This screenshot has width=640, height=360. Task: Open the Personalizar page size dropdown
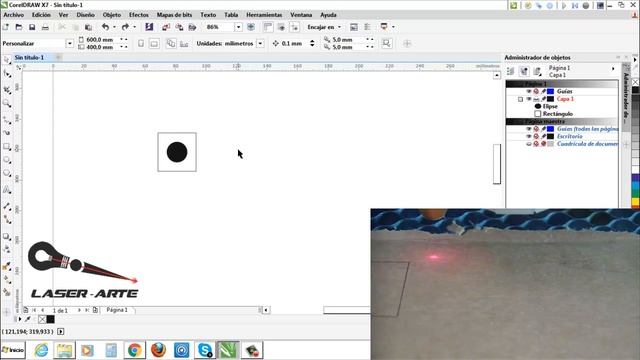point(69,43)
